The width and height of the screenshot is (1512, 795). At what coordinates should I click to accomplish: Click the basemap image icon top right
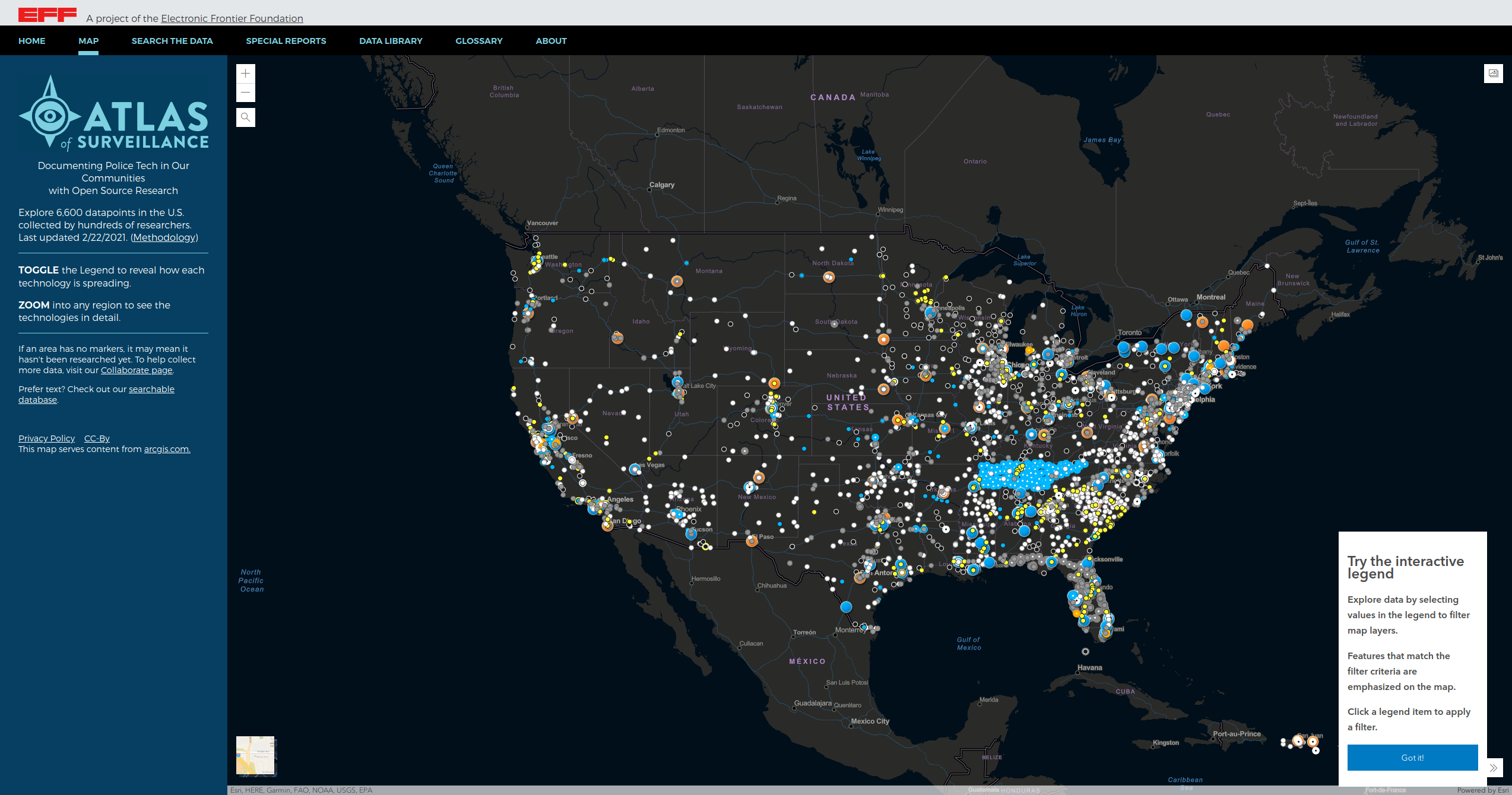click(x=1493, y=73)
